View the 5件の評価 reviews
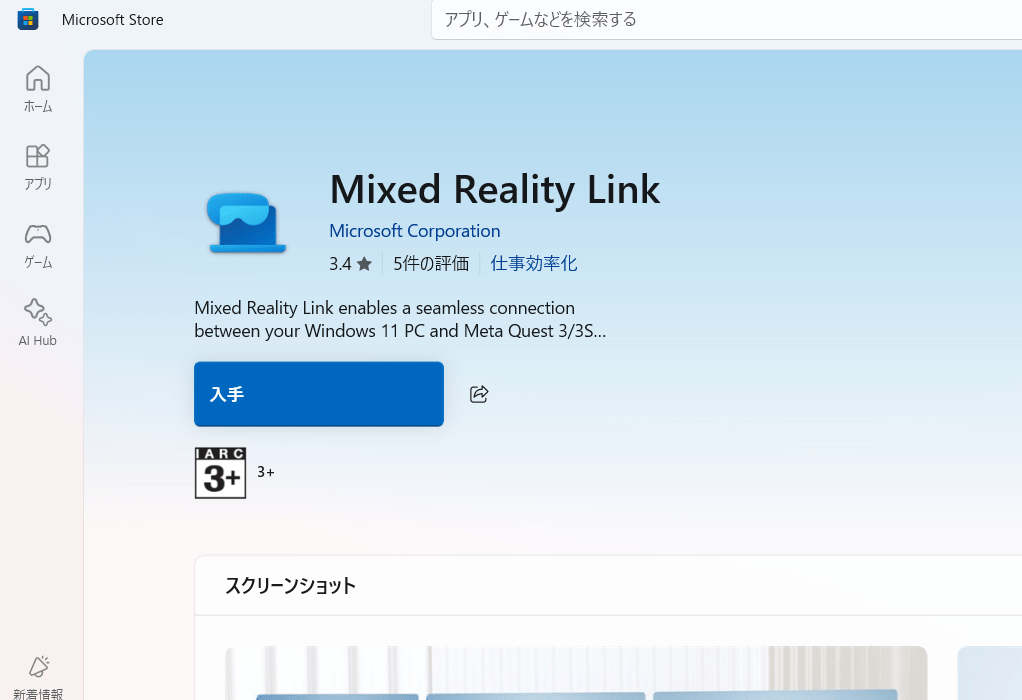Screen dimensions: 1022x700 pyautogui.click(x=430, y=263)
